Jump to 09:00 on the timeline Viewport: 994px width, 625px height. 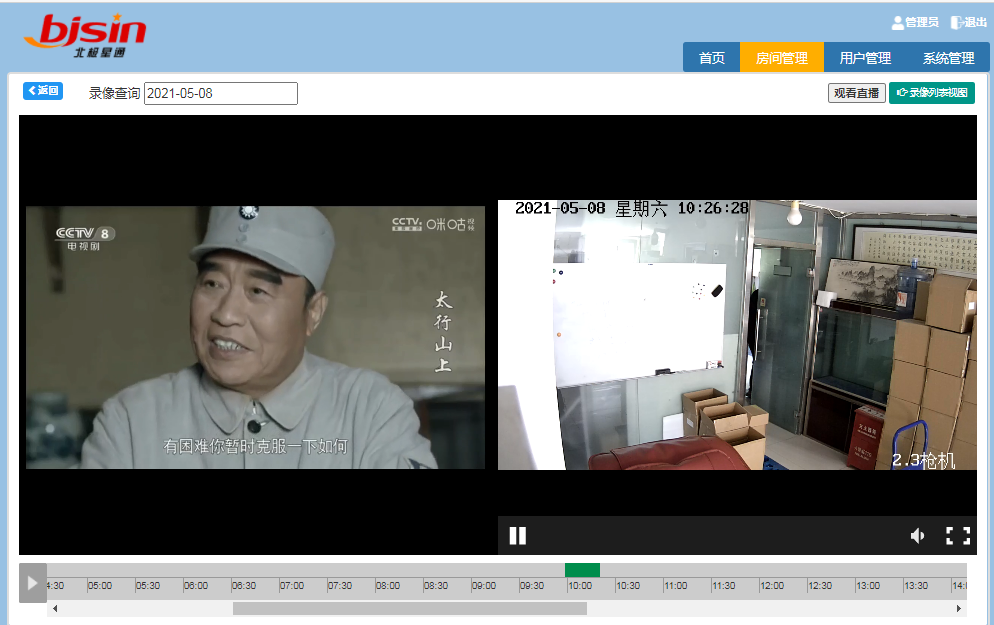pyautogui.click(x=484, y=586)
